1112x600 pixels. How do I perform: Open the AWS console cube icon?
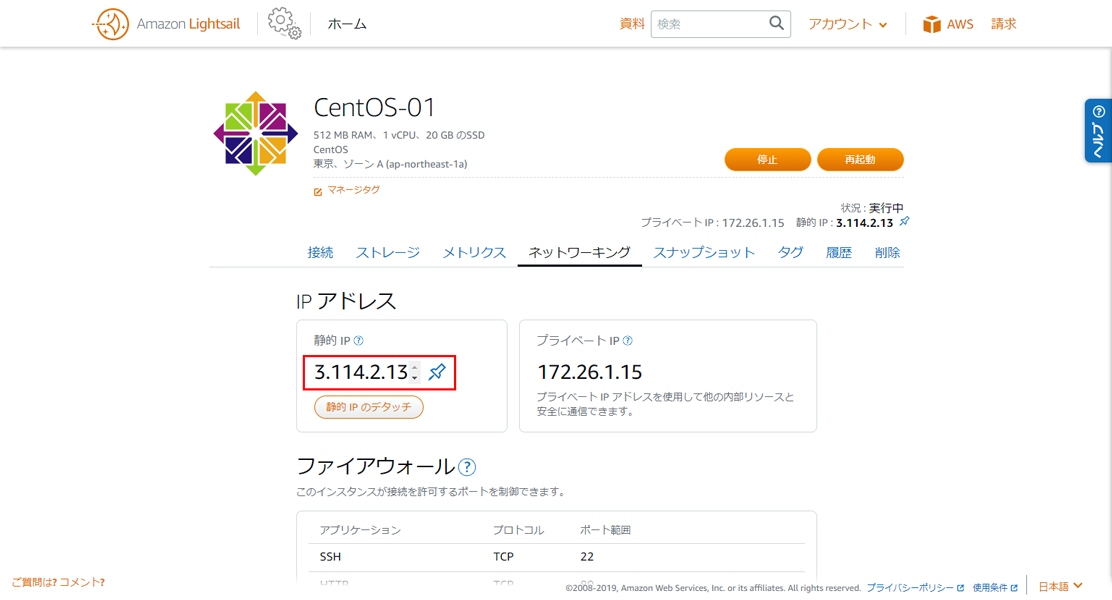pos(931,24)
